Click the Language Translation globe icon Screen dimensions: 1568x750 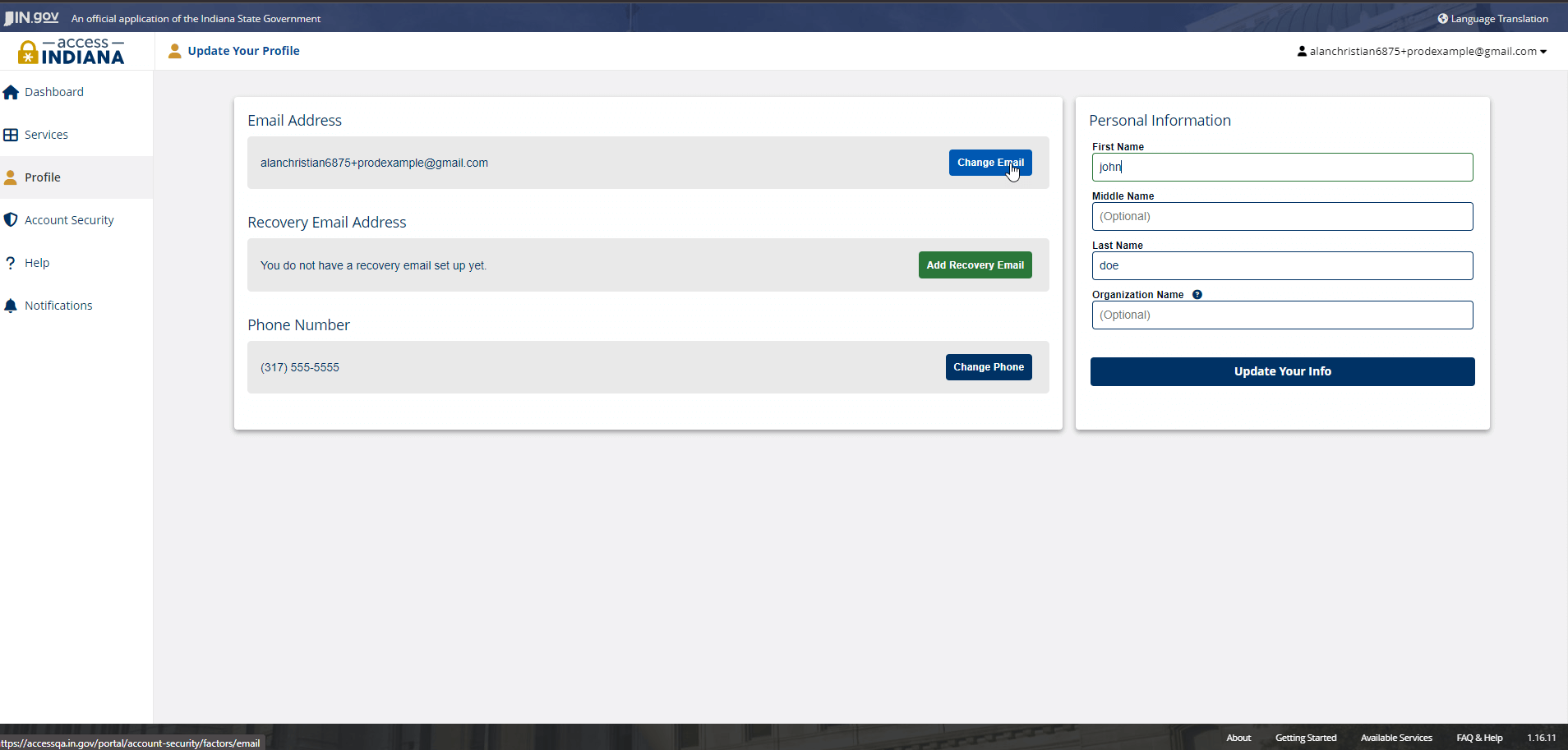point(1442,19)
